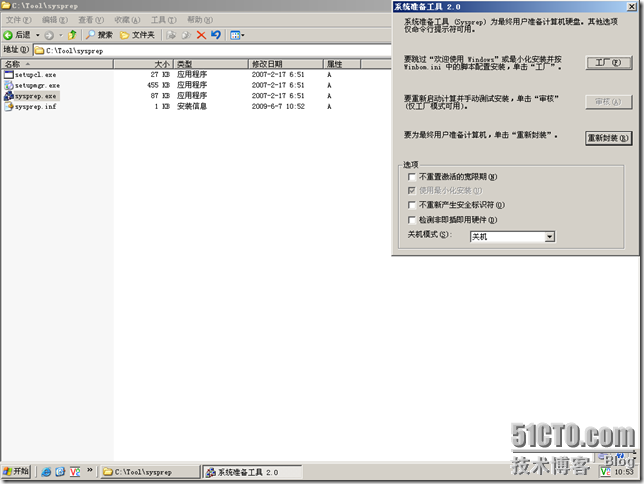644x484 pixels.
Task: Click the VM quick launch icon
Action: coord(75,472)
